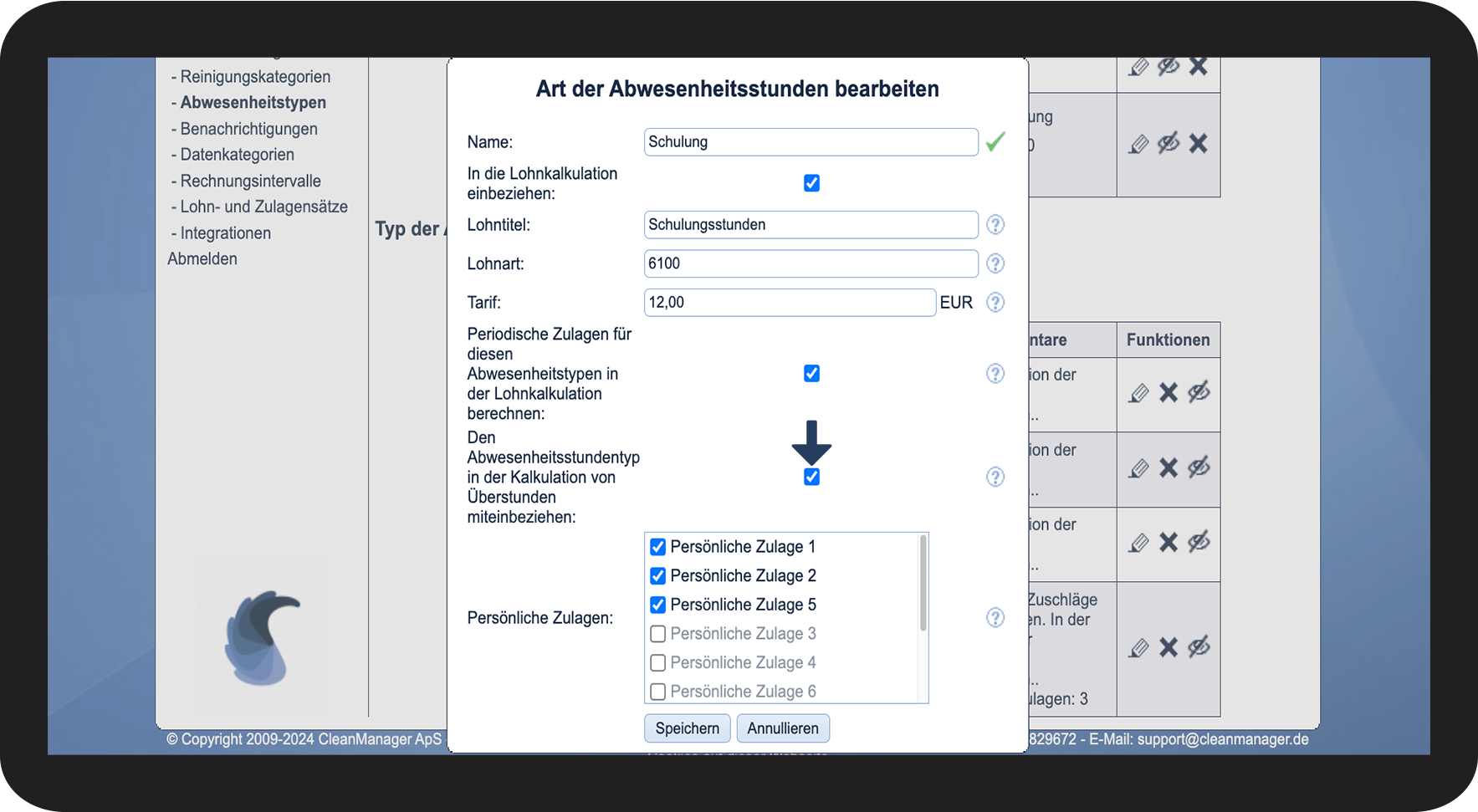Image resolution: width=1478 pixels, height=812 pixels.
Task: Go to Lohn- und Zulagensätze
Action: [x=263, y=207]
